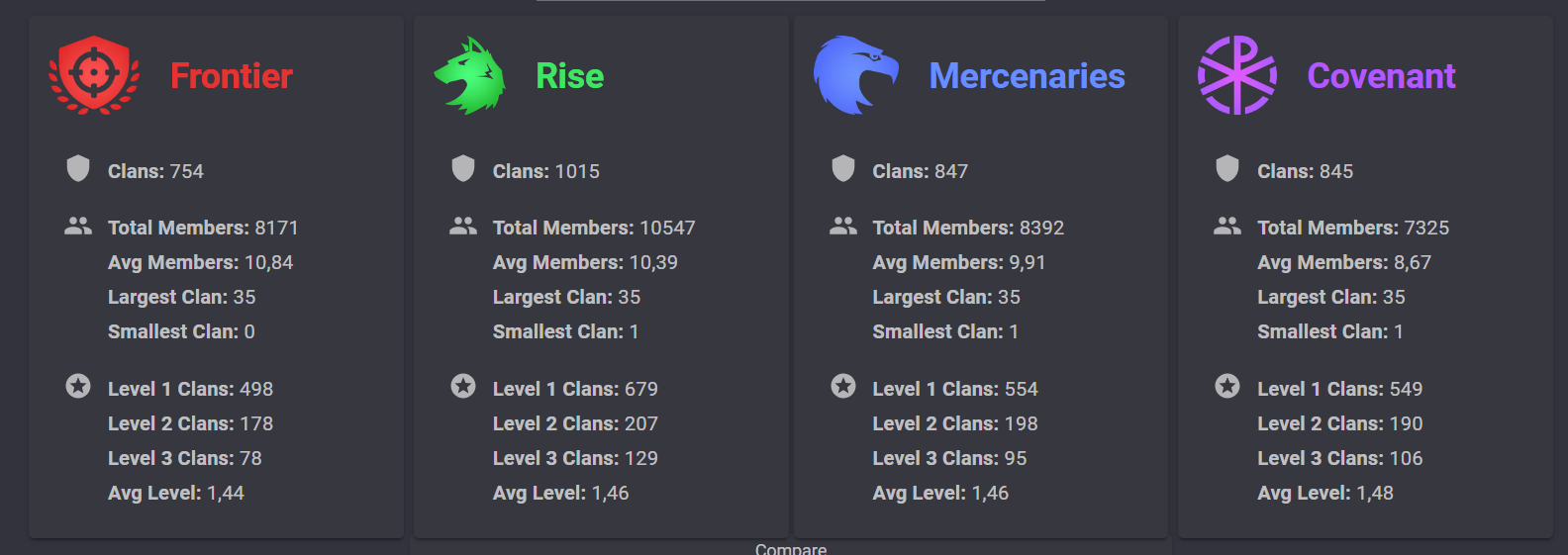
Task: Click Rise Total Members 10547 stat
Action: tap(594, 228)
